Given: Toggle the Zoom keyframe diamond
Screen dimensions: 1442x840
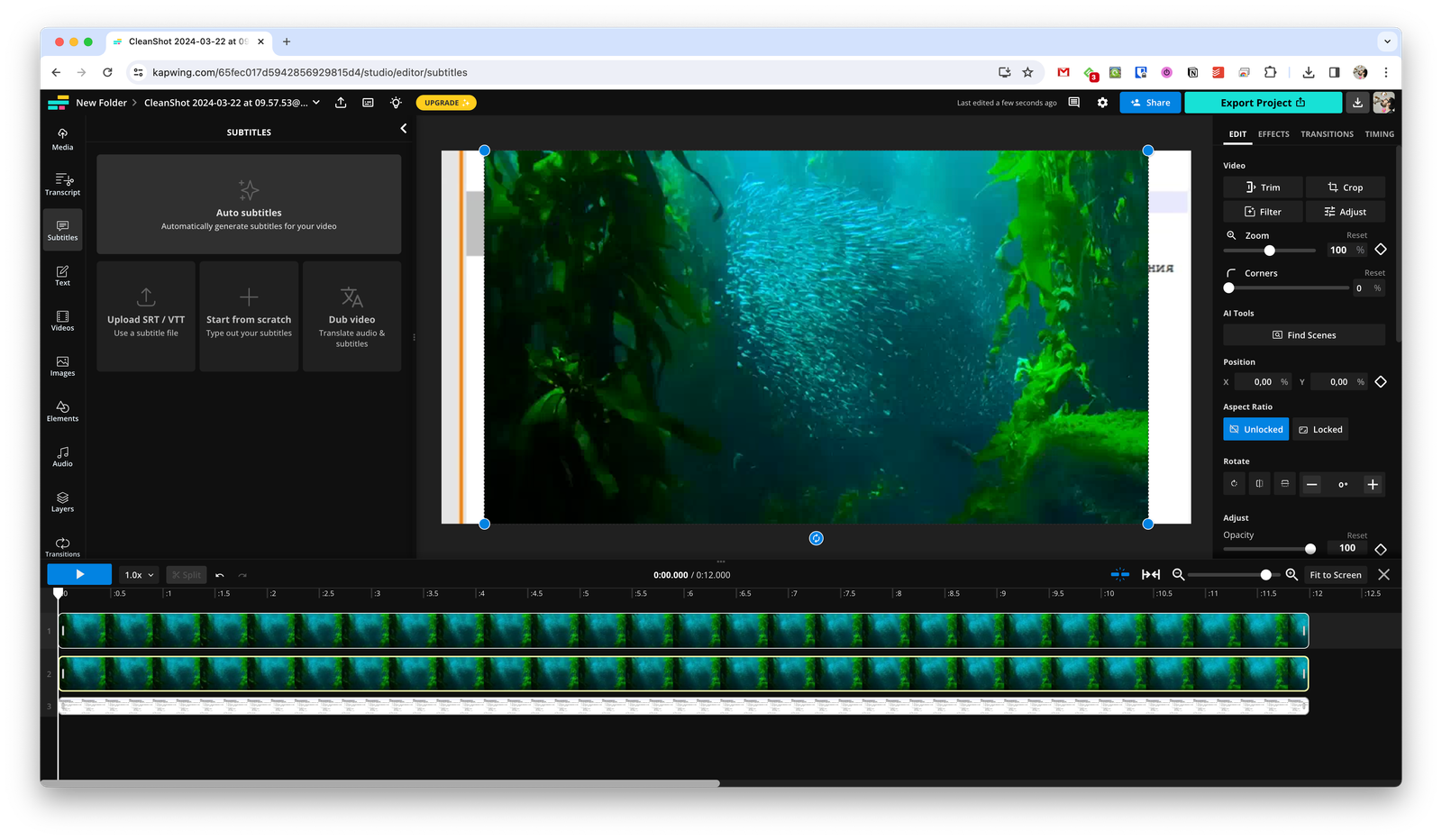Looking at the screenshot, I should 1381,250.
